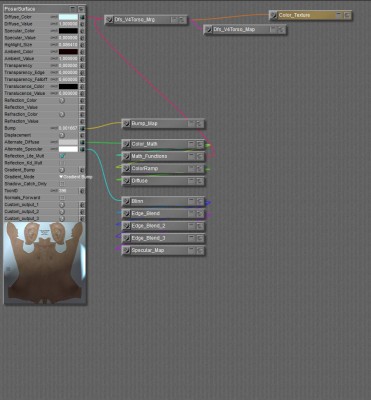Image resolution: width=371 pixels, height=400 pixels.
Task: Click the Diffuse node label
Action: [139, 181]
